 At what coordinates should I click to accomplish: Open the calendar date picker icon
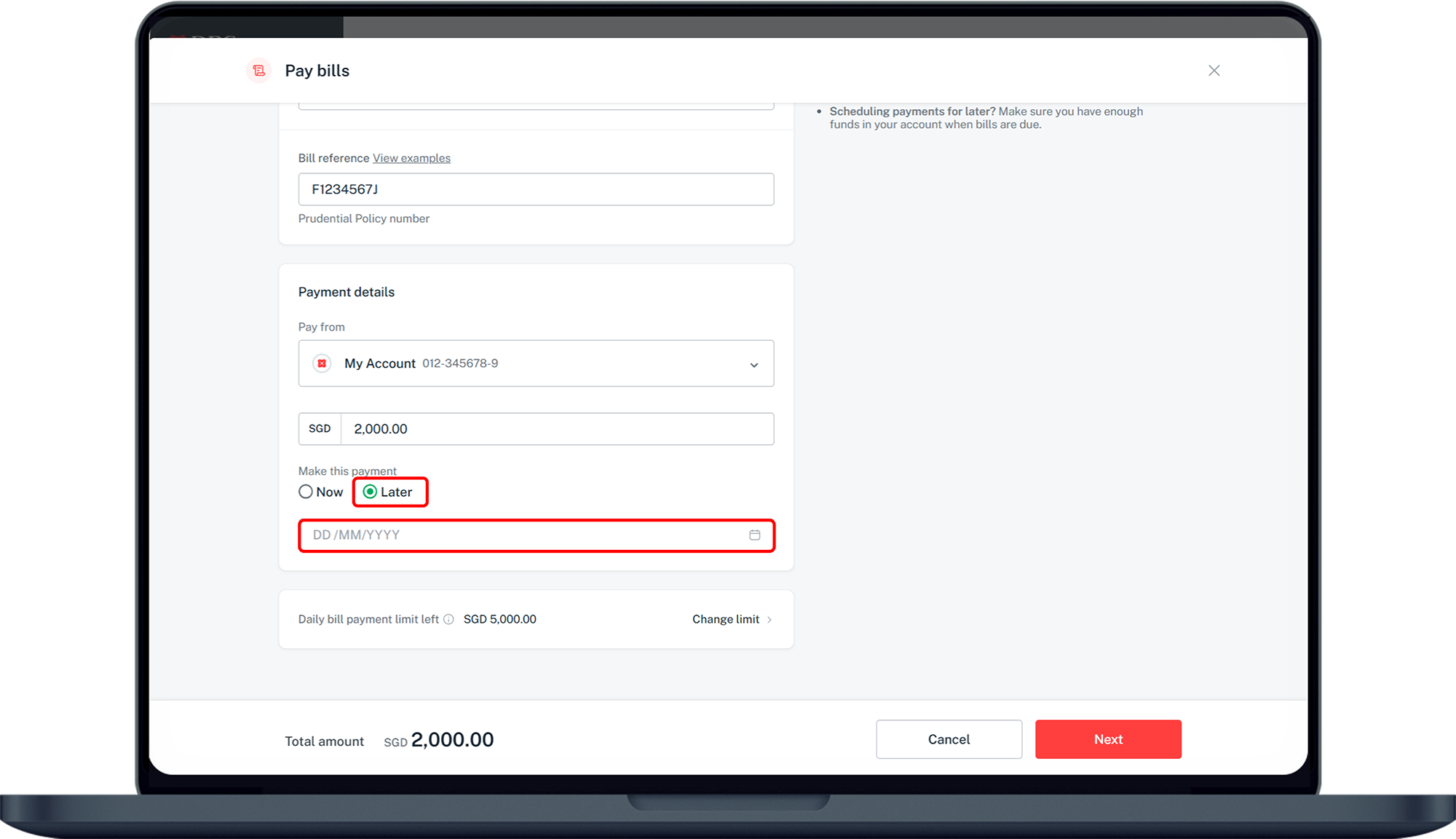pyautogui.click(x=755, y=535)
